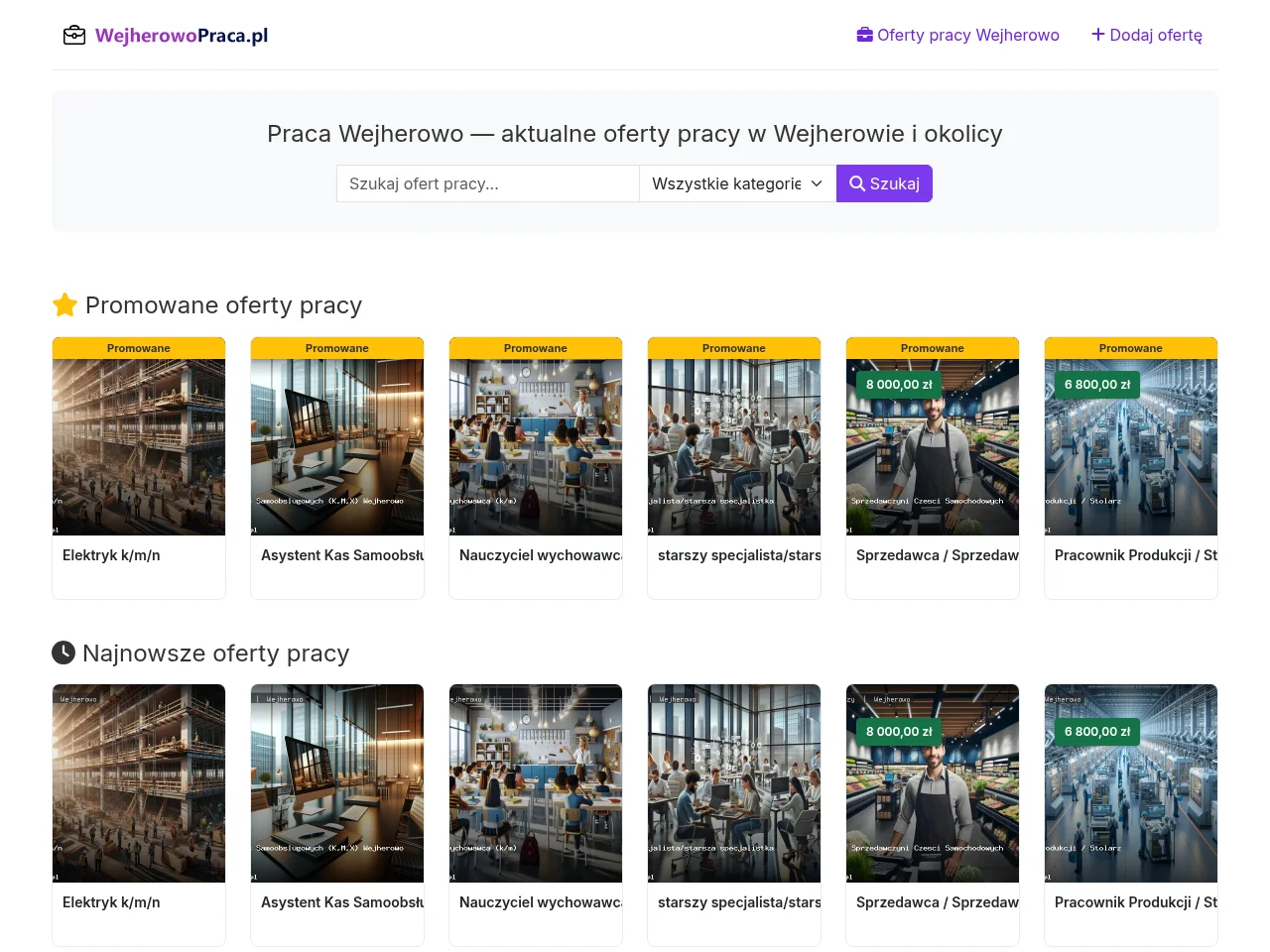This screenshot has height=952, width=1270.
Task: Click the 8 000,00 zł badge under Promowane
Action: (899, 385)
